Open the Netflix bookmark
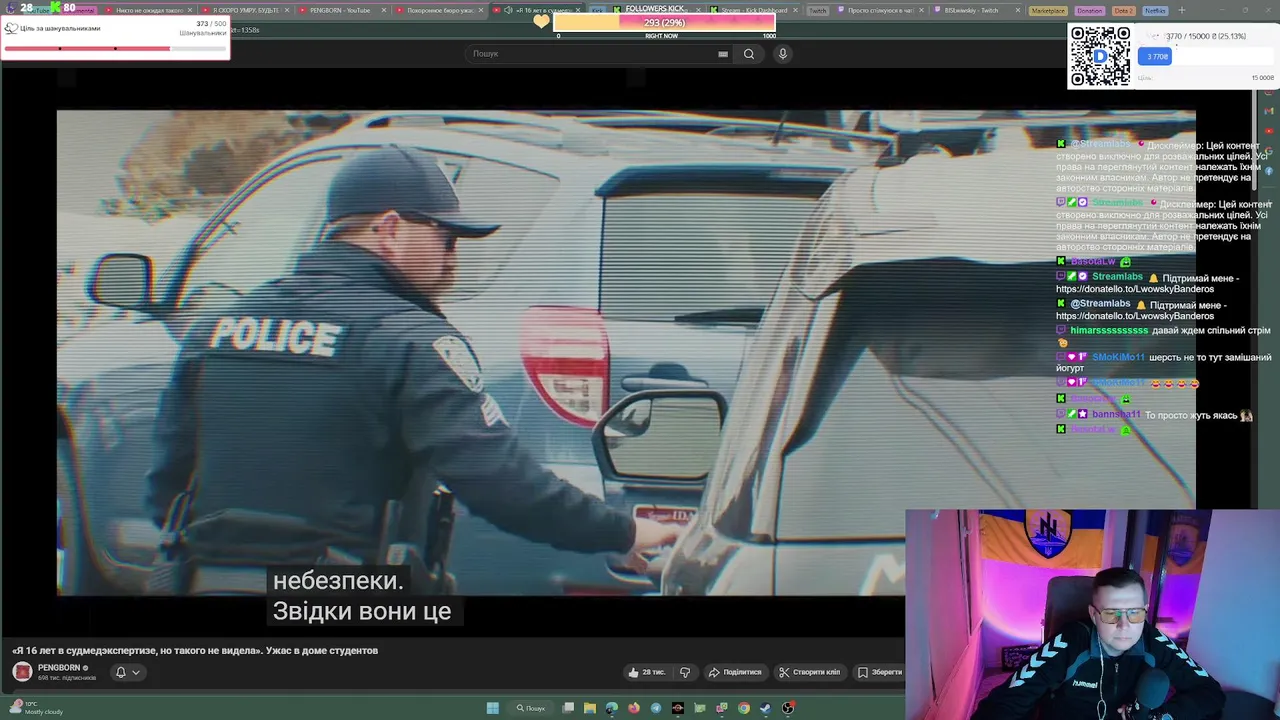1280x720 pixels. click(x=1155, y=10)
